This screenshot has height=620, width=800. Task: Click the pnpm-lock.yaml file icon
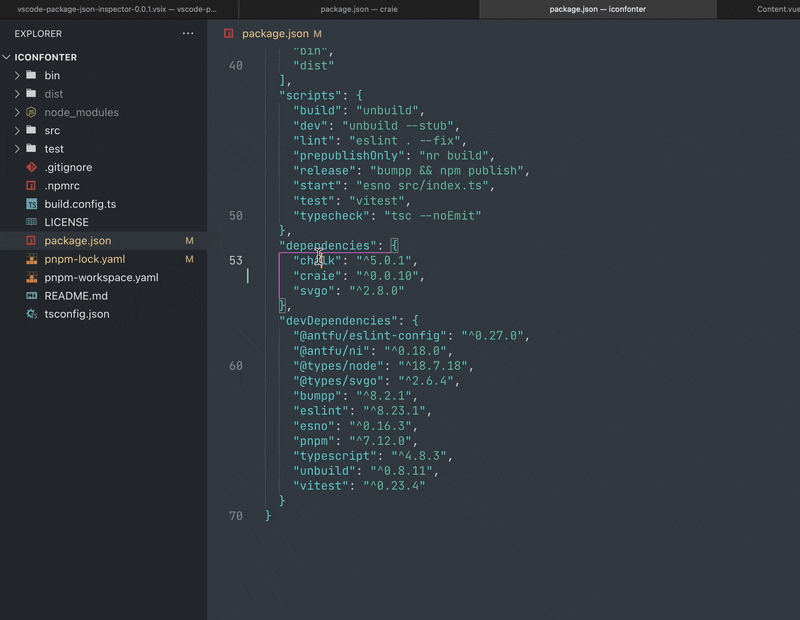(31, 259)
